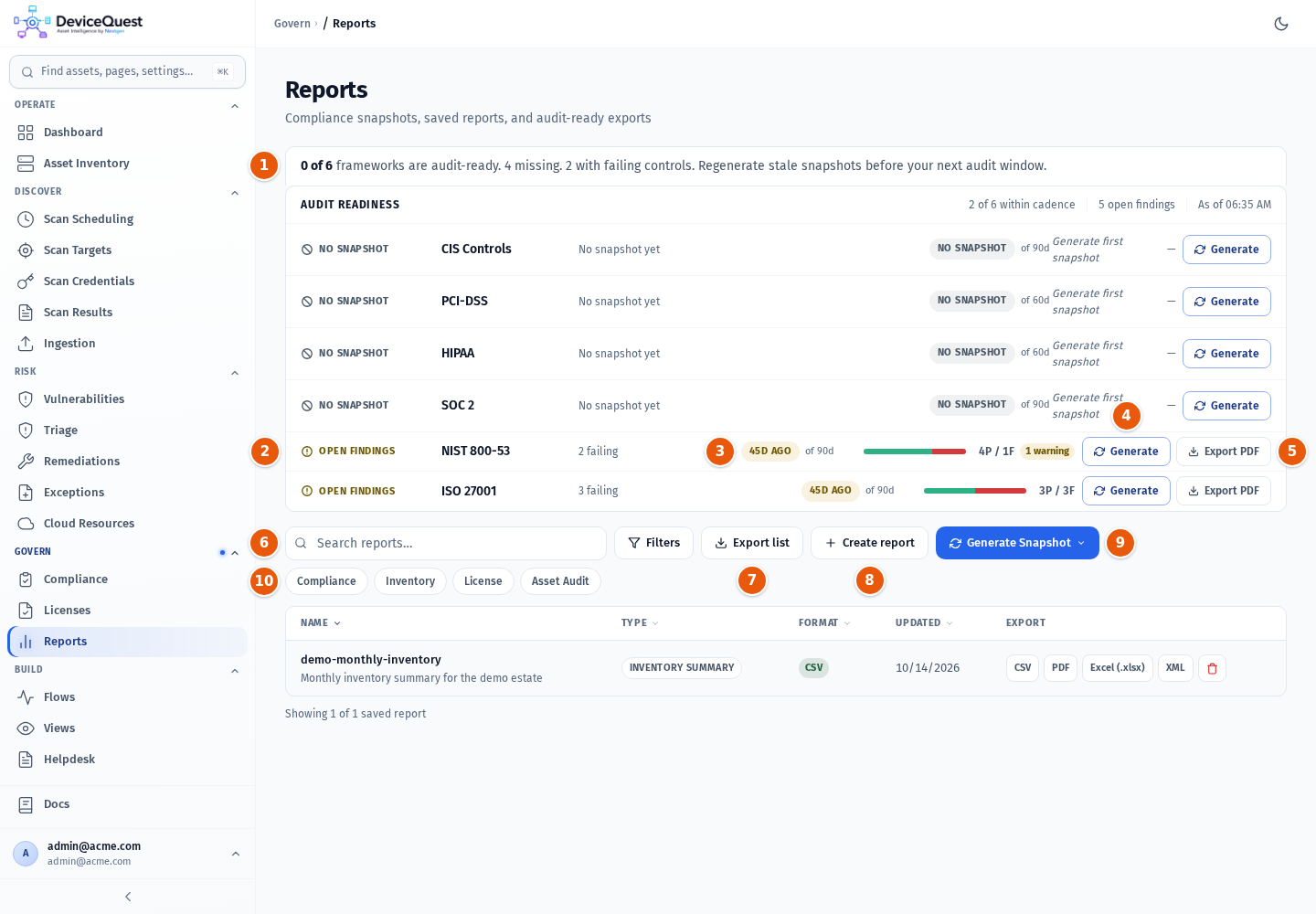1316x914 pixels.
Task: Navigate to Vulnerabilities
Action: (127, 399)
